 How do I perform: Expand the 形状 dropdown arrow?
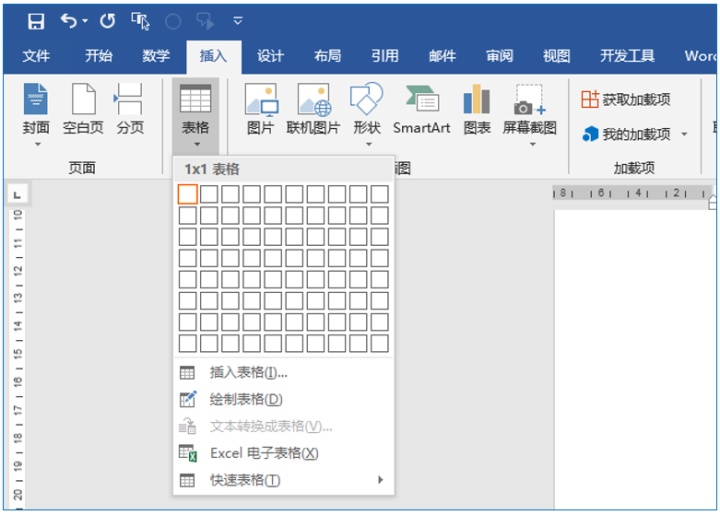[x=369, y=144]
